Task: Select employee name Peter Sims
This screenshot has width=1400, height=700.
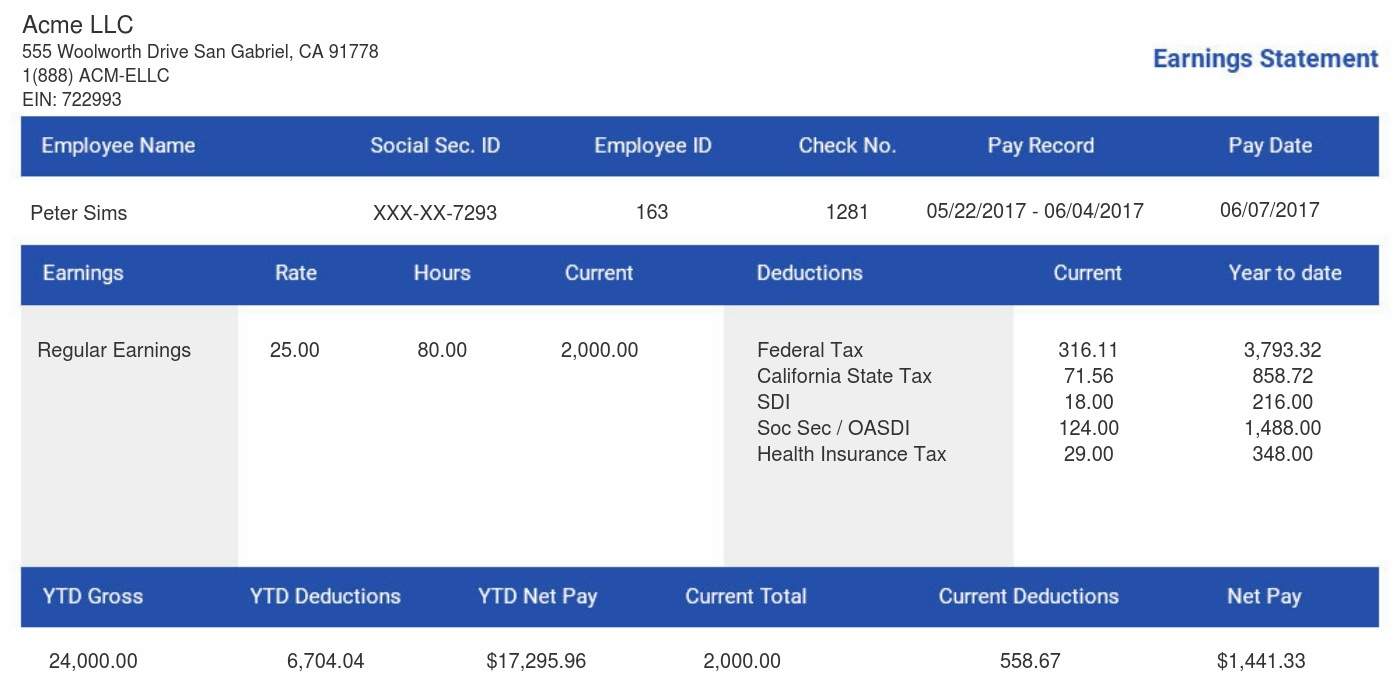Action: coord(78,213)
